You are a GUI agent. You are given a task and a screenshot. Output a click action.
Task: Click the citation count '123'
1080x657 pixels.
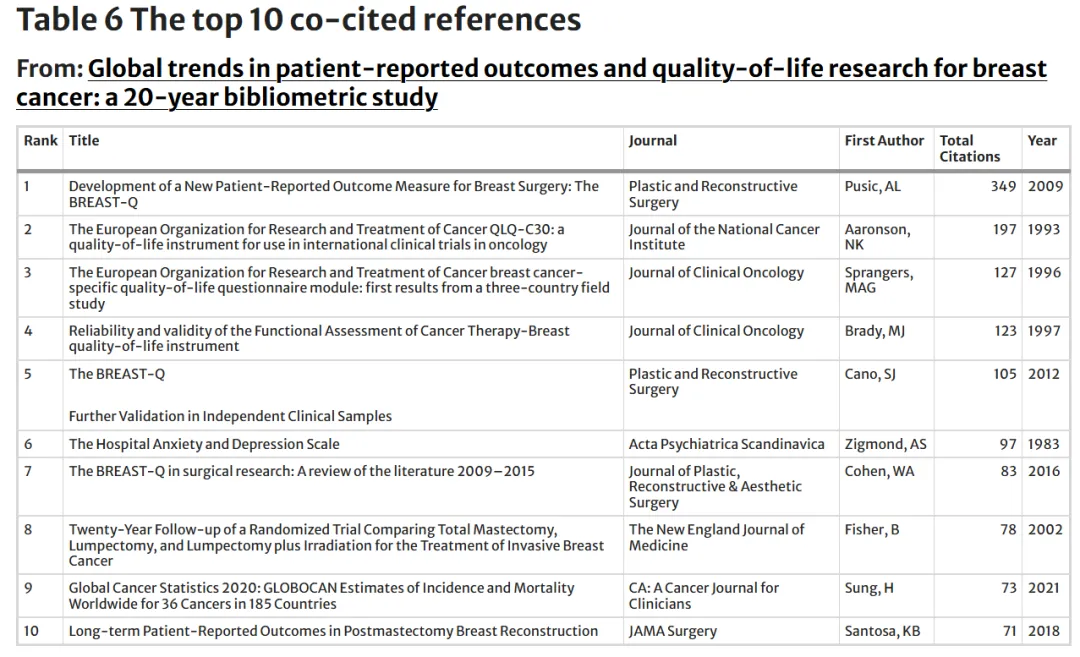point(1005,331)
